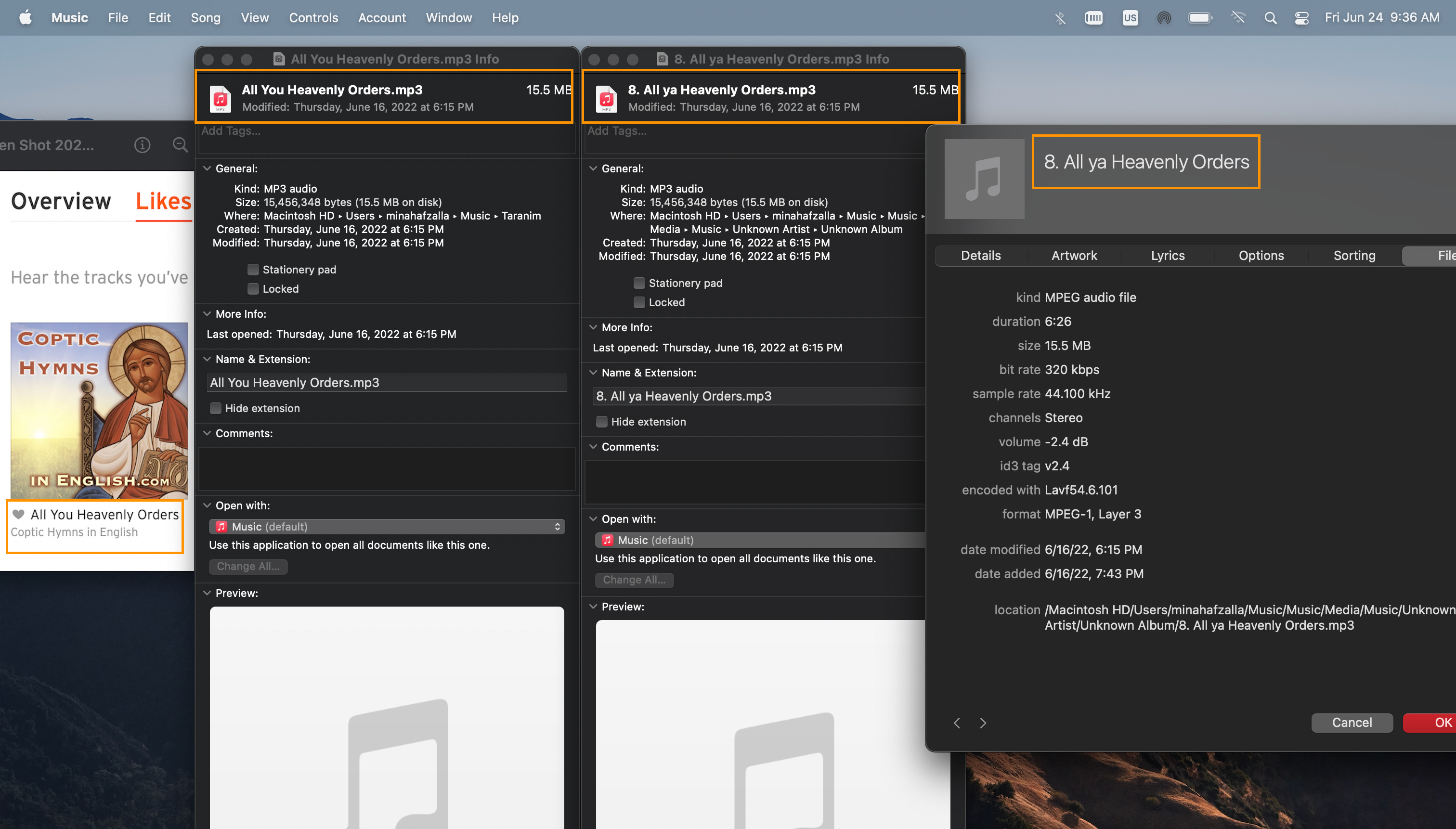The image size is (1456, 829).
Task: Open Coptic Hymns in English artist link
Action: [x=74, y=532]
